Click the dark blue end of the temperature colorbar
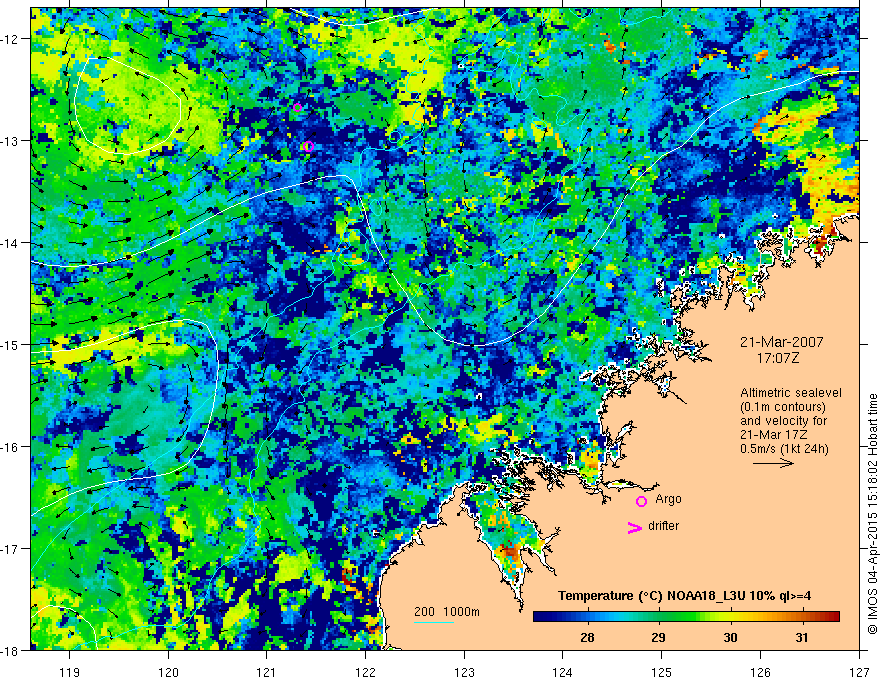The height and width of the screenshot is (680, 880). coord(540,617)
